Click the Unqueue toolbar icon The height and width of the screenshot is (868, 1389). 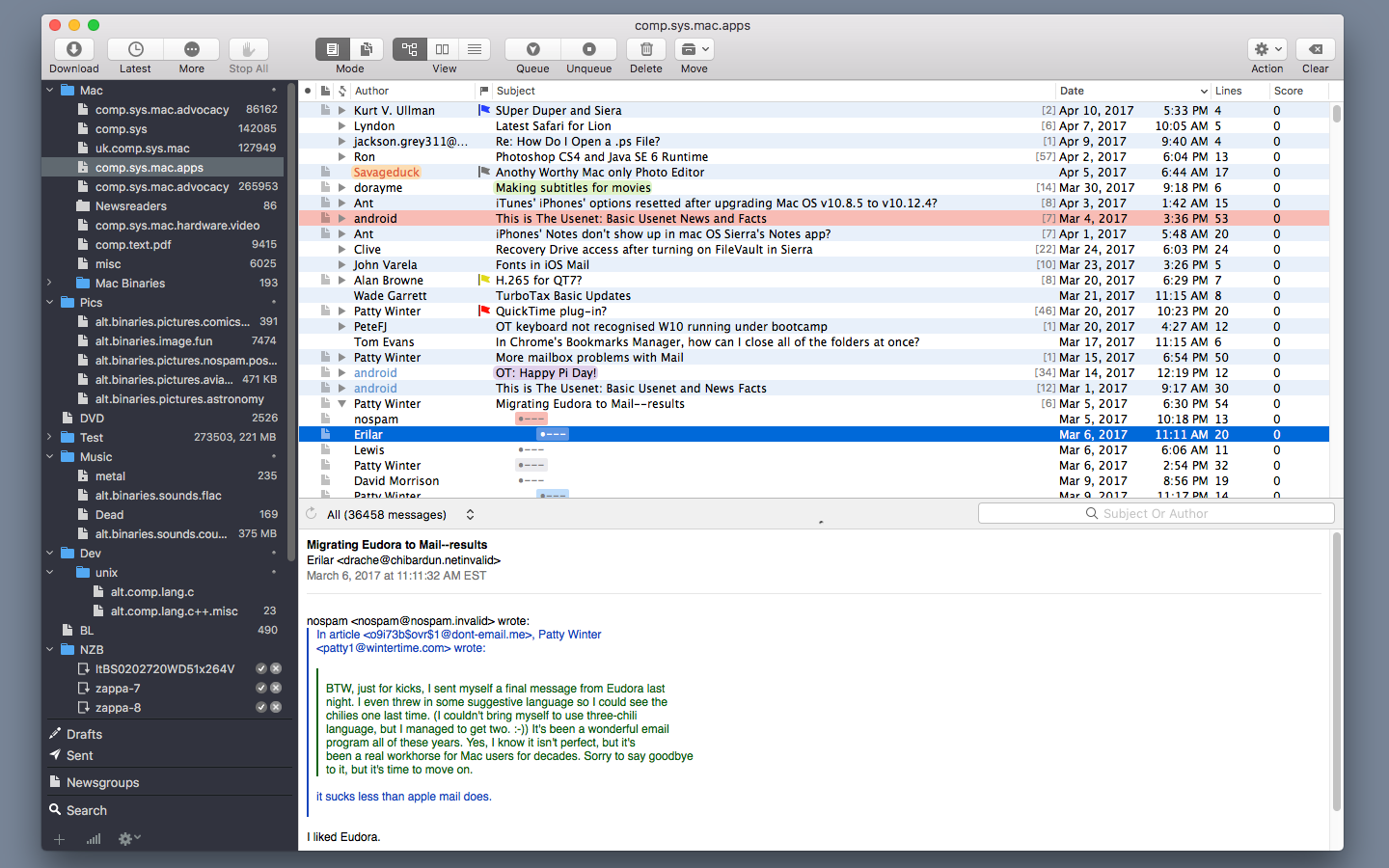588,49
